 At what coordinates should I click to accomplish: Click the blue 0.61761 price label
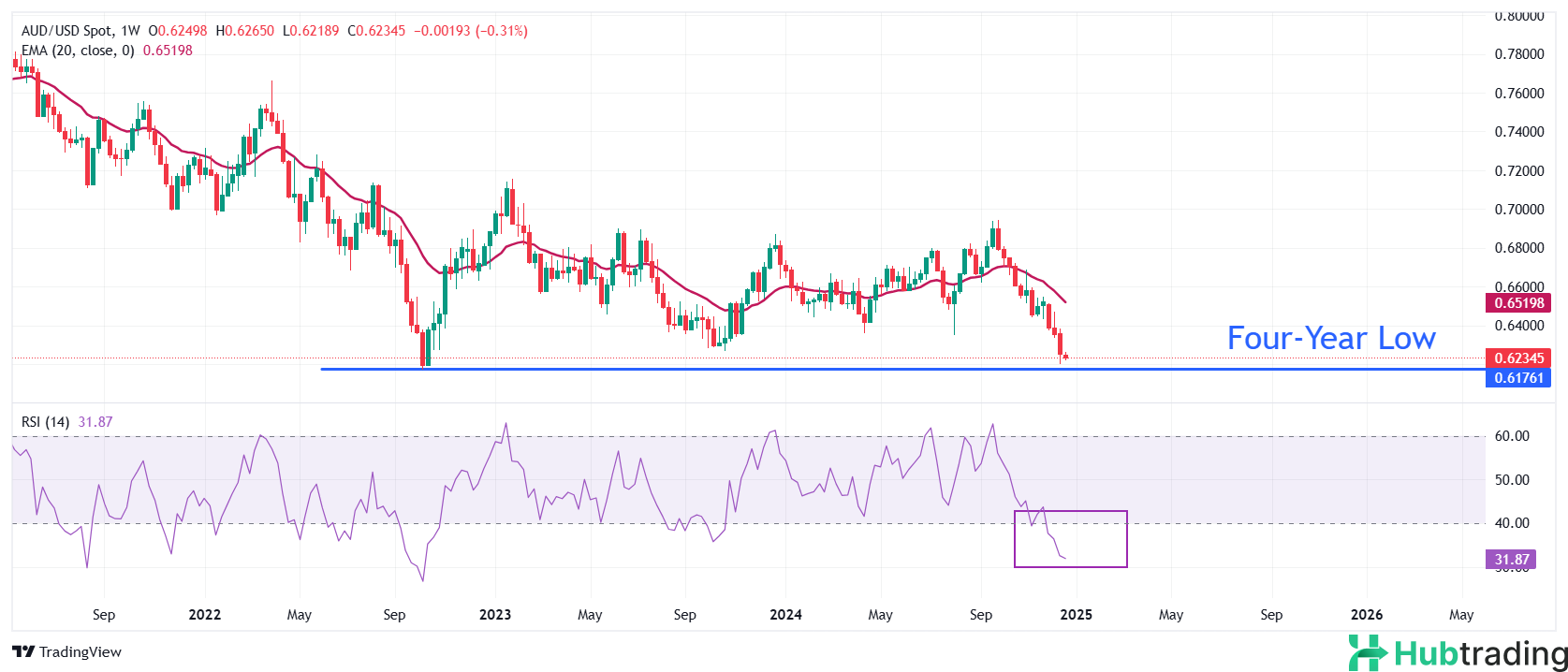pos(1517,378)
